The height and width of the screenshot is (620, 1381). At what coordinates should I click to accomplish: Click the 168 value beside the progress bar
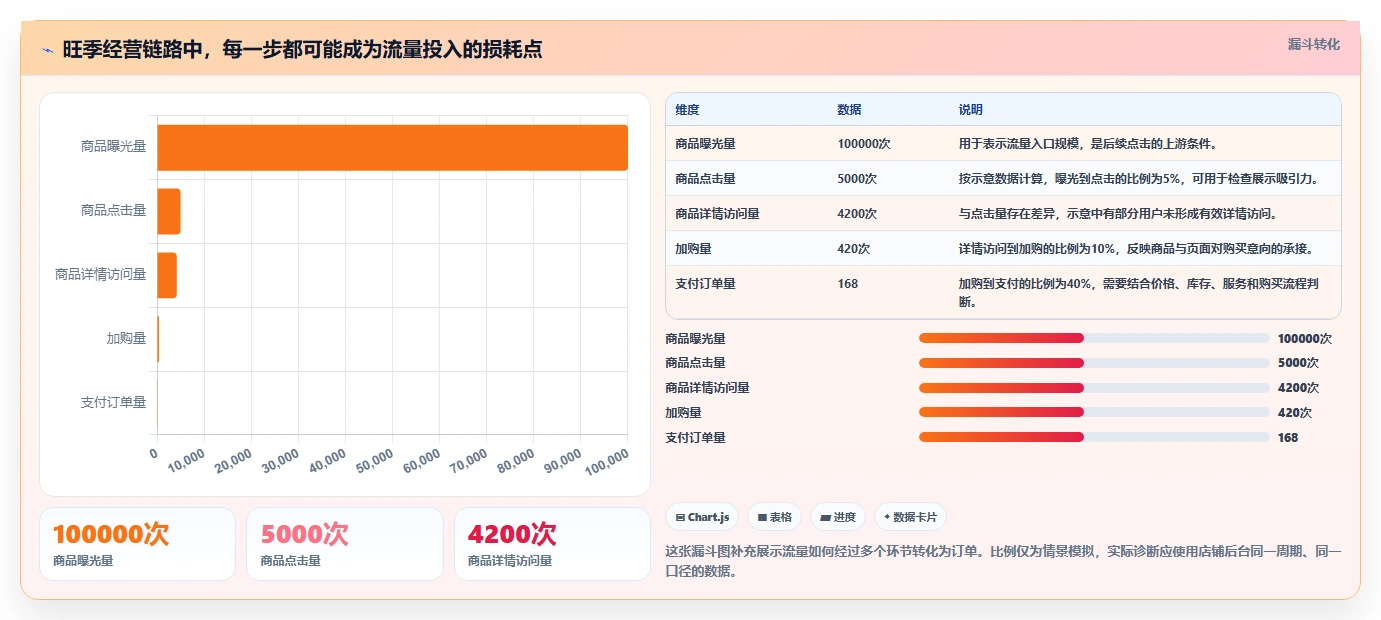pos(1288,437)
